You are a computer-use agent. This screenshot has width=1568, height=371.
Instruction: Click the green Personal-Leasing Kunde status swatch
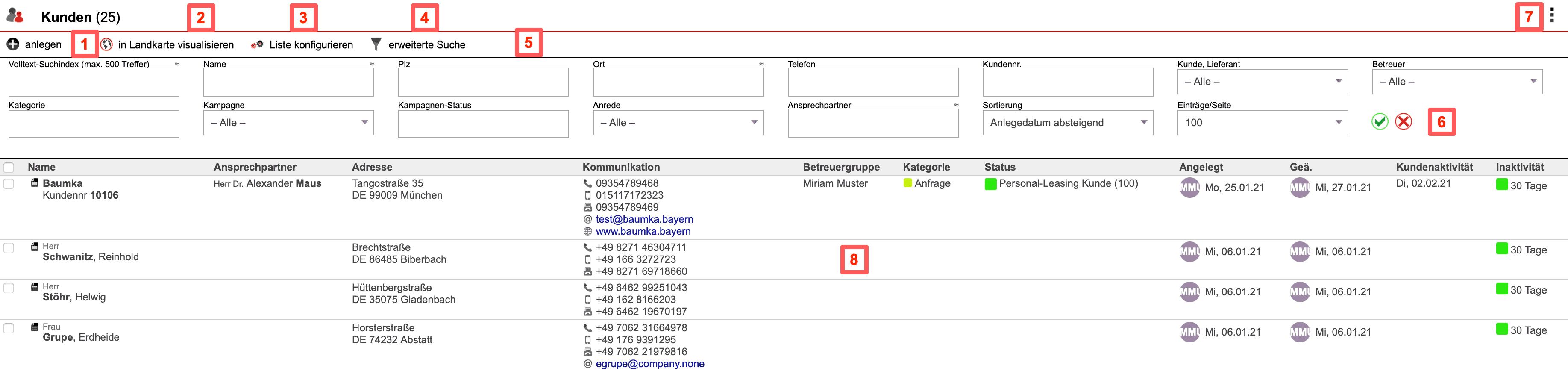click(x=990, y=184)
